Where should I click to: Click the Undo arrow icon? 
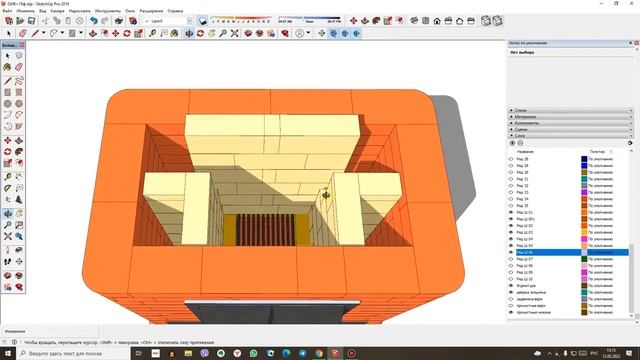(94, 21)
